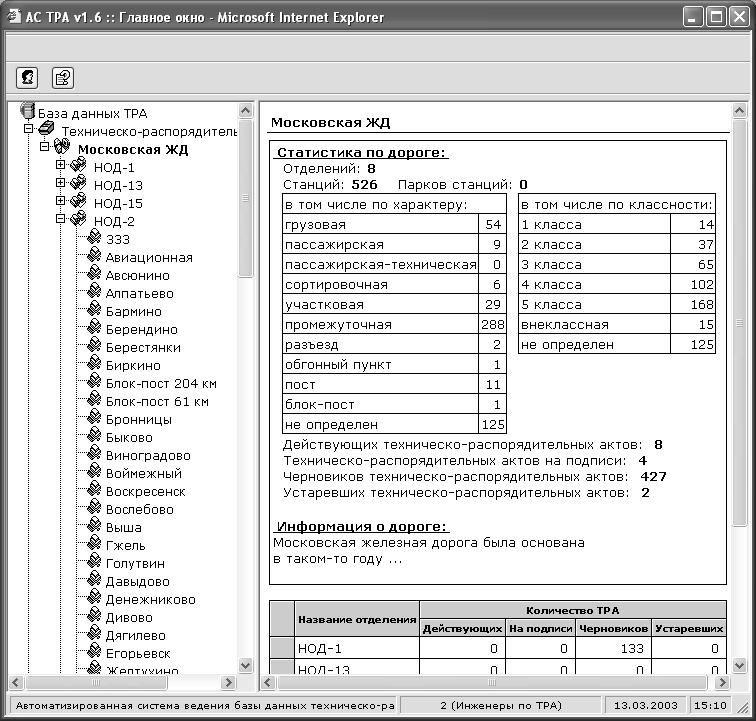756x721 pixels.
Task: Click the tree panel scroll-right arrow
Action: pos(228,682)
